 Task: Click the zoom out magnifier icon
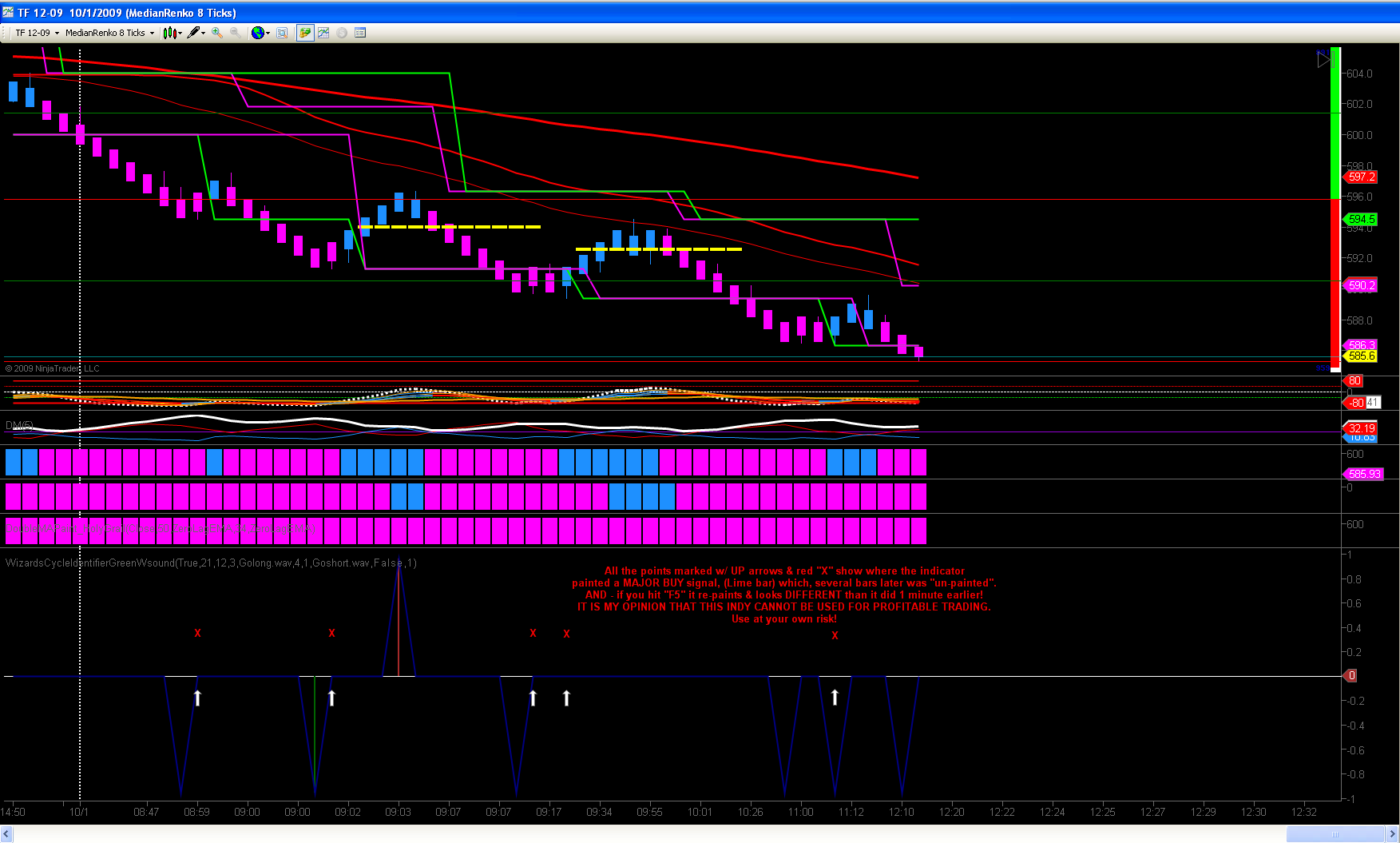(x=235, y=33)
